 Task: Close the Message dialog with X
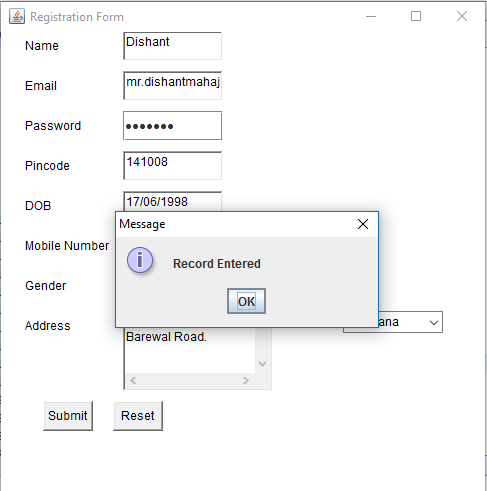[x=363, y=224]
